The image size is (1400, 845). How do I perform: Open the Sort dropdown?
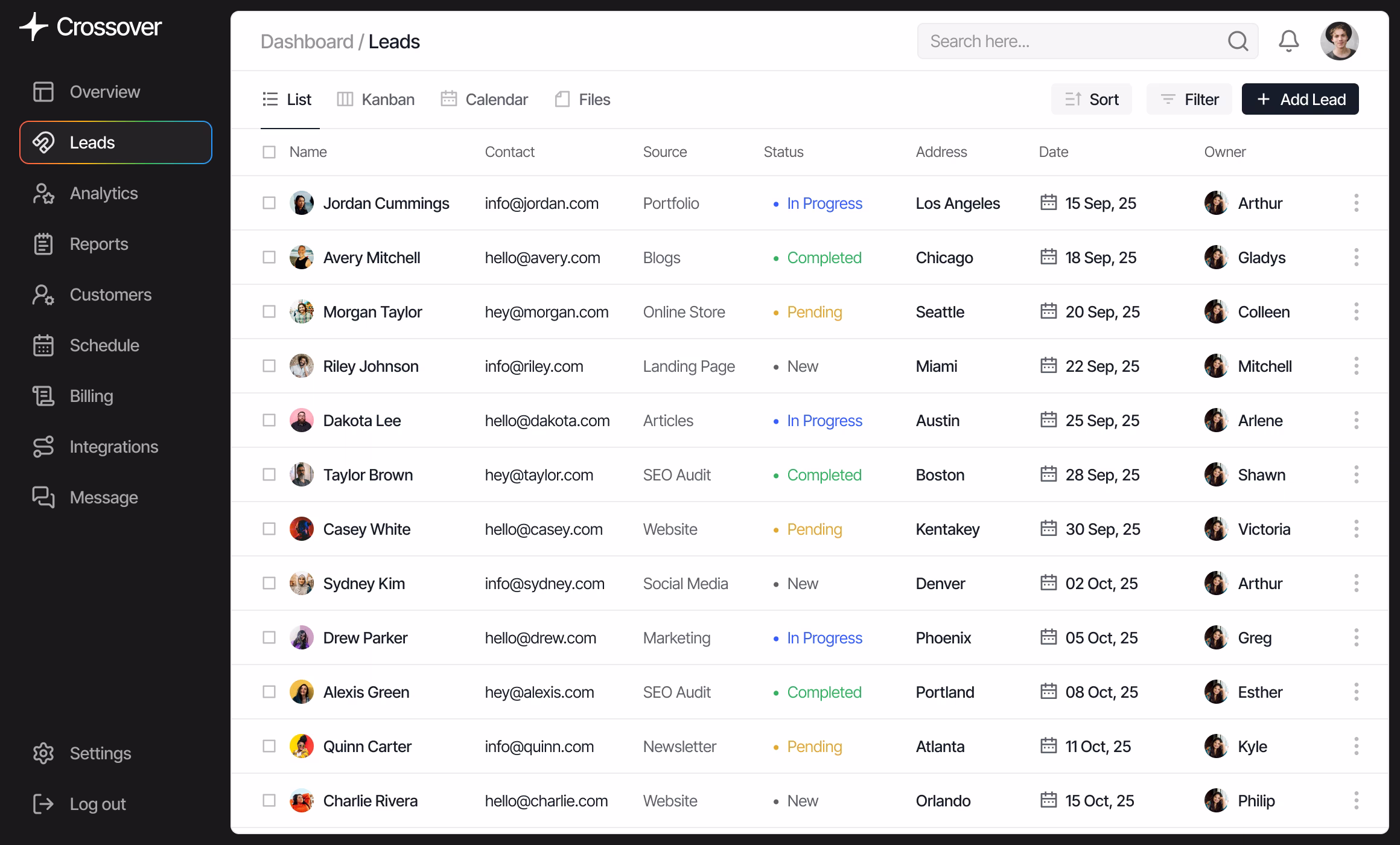click(x=1092, y=99)
